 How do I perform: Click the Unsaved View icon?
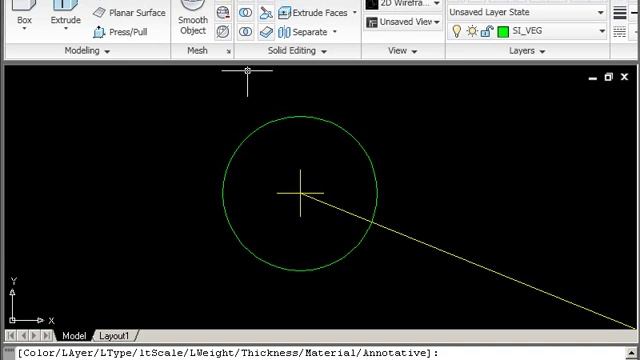click(x=372, y=22)
